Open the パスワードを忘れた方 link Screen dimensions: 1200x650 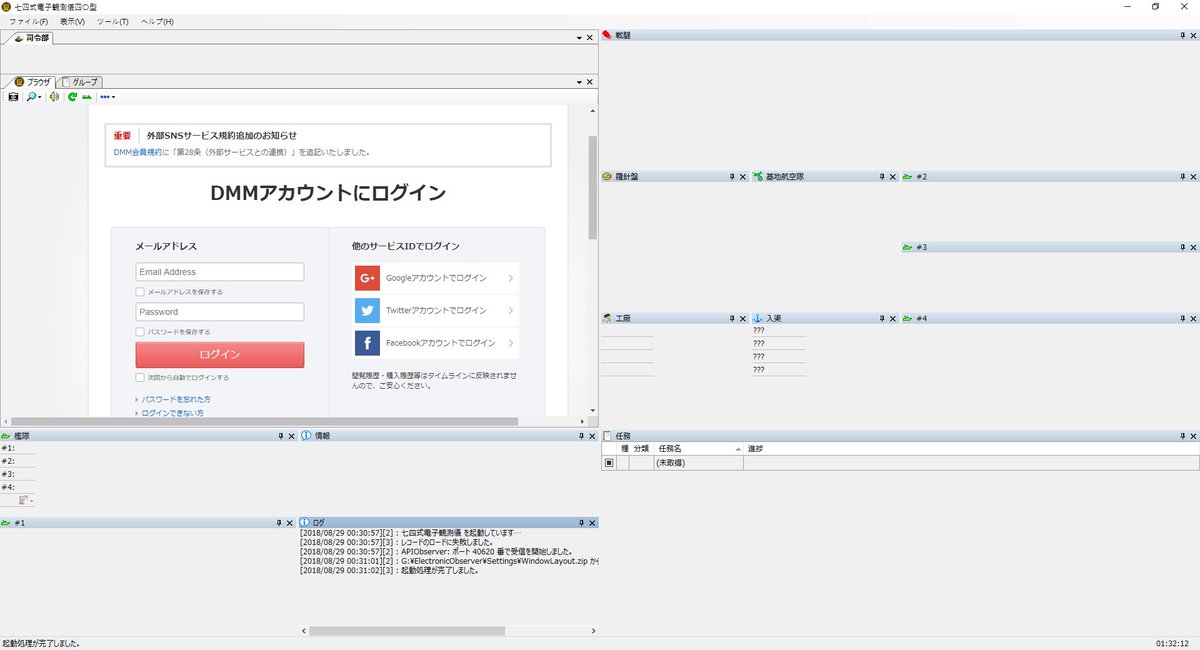(176, 399)
